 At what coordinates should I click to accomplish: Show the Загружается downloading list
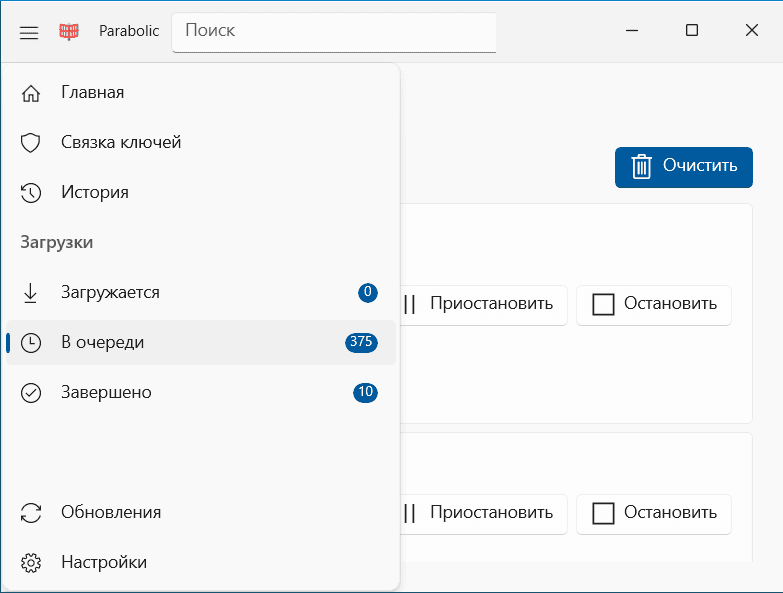(x=110, y=293)
